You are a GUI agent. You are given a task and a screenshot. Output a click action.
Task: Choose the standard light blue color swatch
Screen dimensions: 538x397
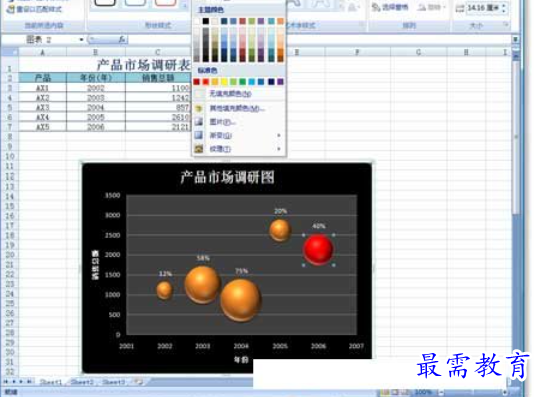coord(252,82)
